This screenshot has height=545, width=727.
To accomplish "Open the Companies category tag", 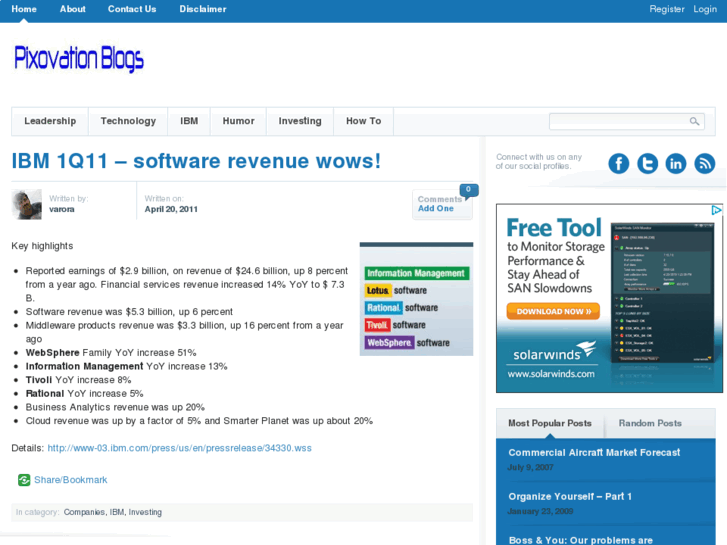I will 84,512.
